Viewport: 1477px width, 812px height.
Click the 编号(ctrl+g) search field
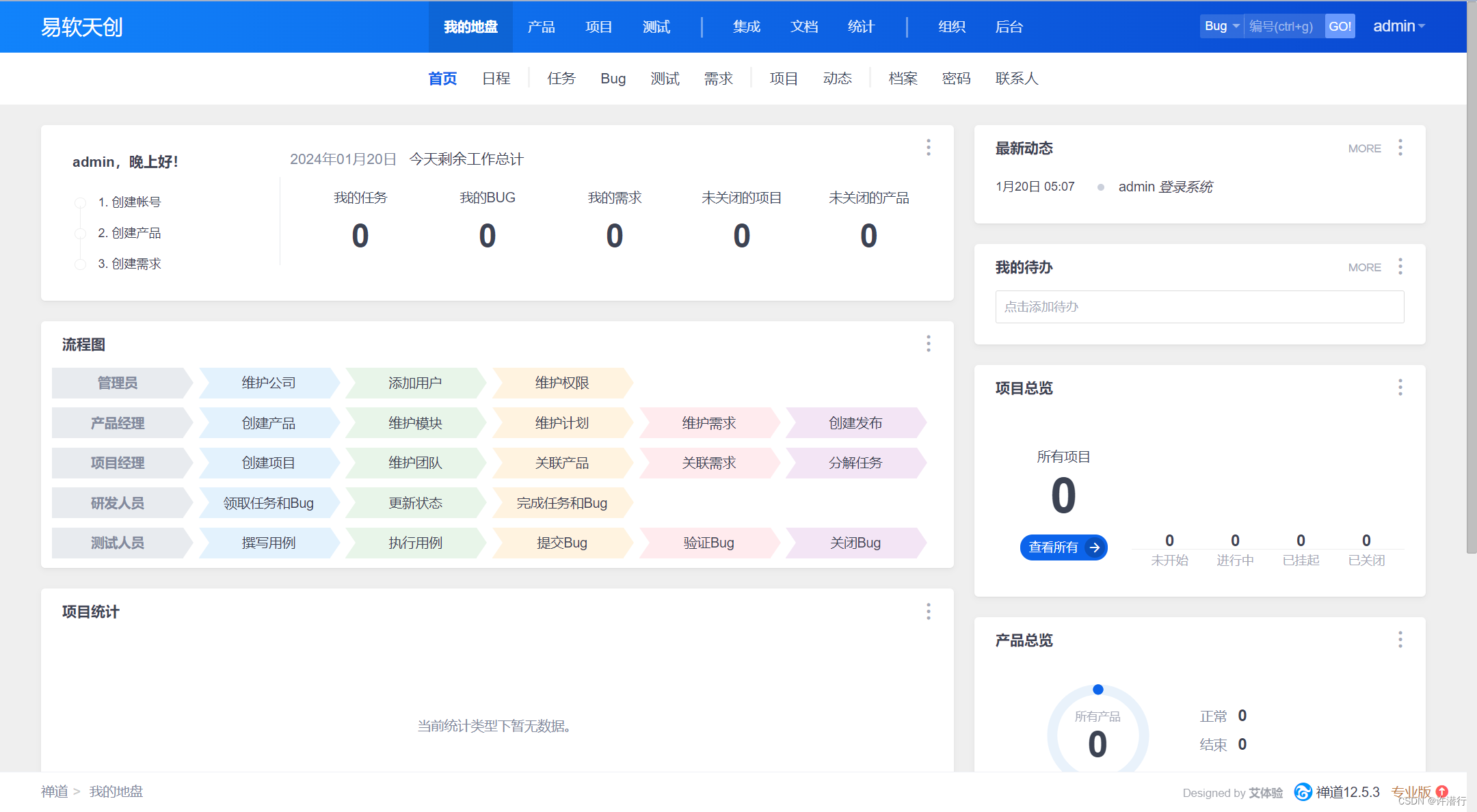1283,26
